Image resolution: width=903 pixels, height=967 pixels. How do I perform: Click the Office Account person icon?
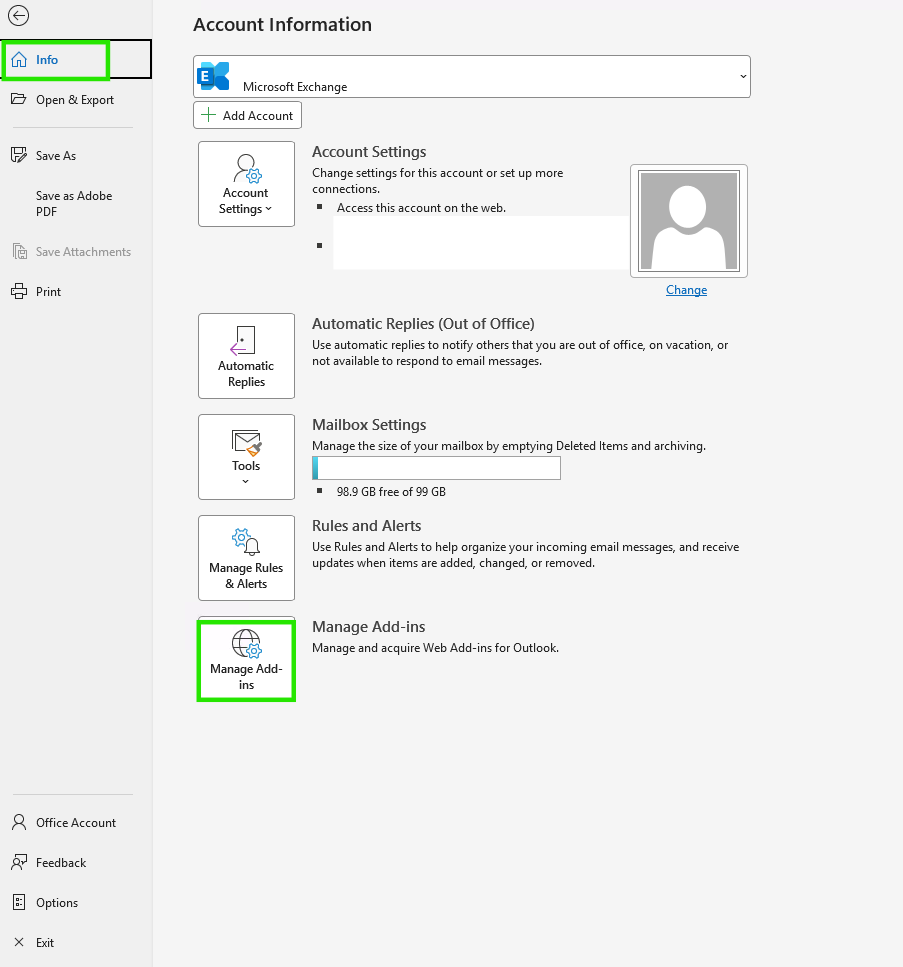[x=19, y=822]
